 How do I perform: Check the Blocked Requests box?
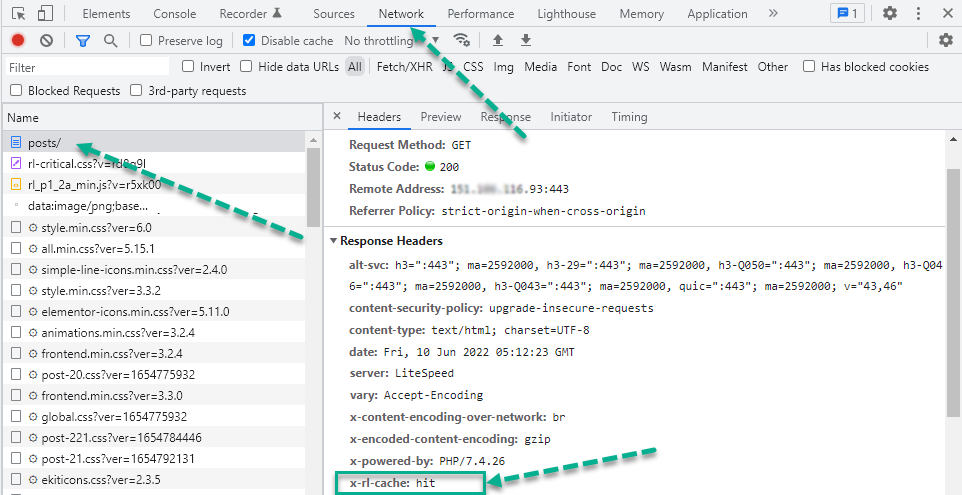tap(16, 91)
